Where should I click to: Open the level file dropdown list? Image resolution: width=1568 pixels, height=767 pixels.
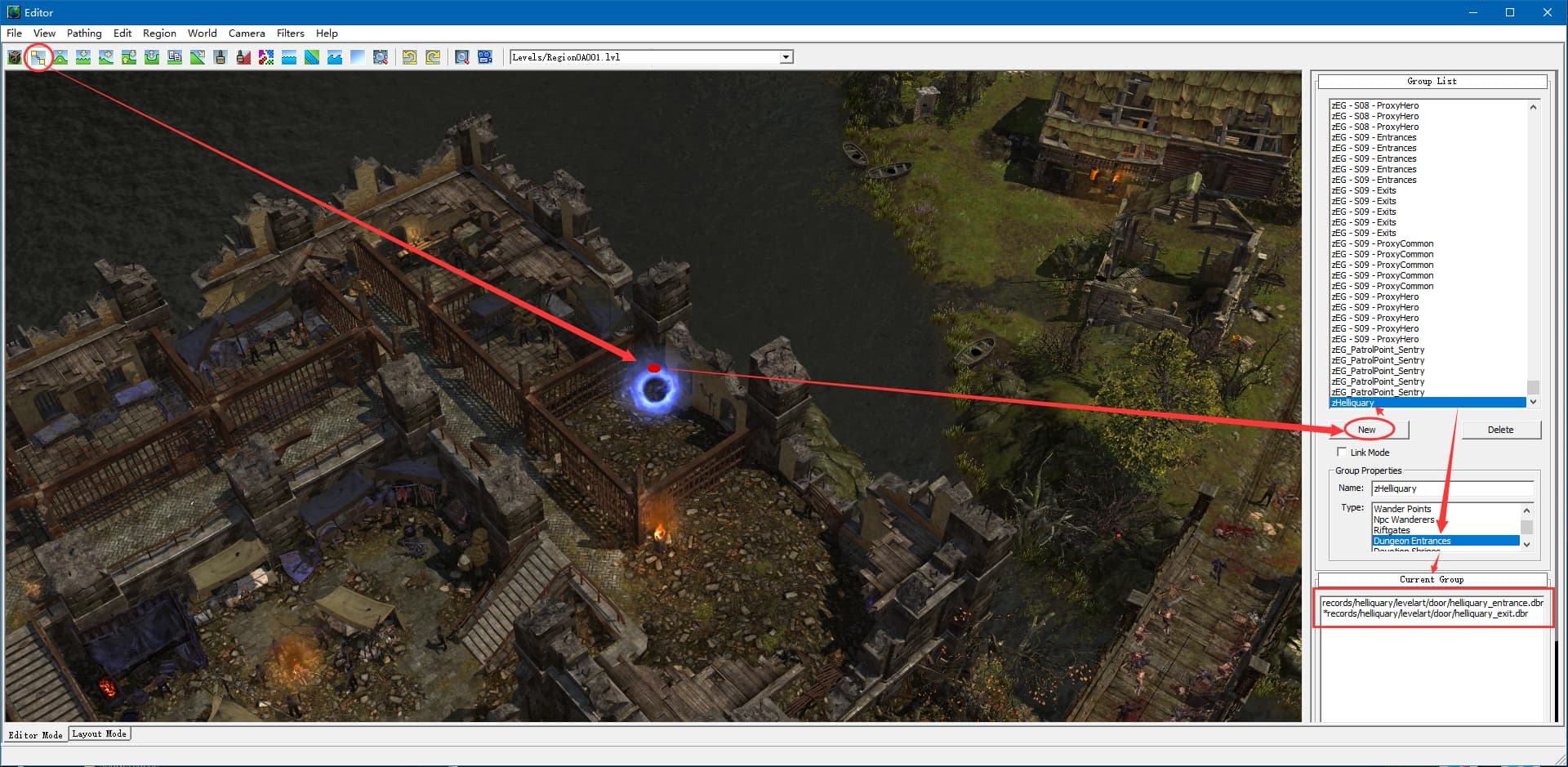click(786, 57)
